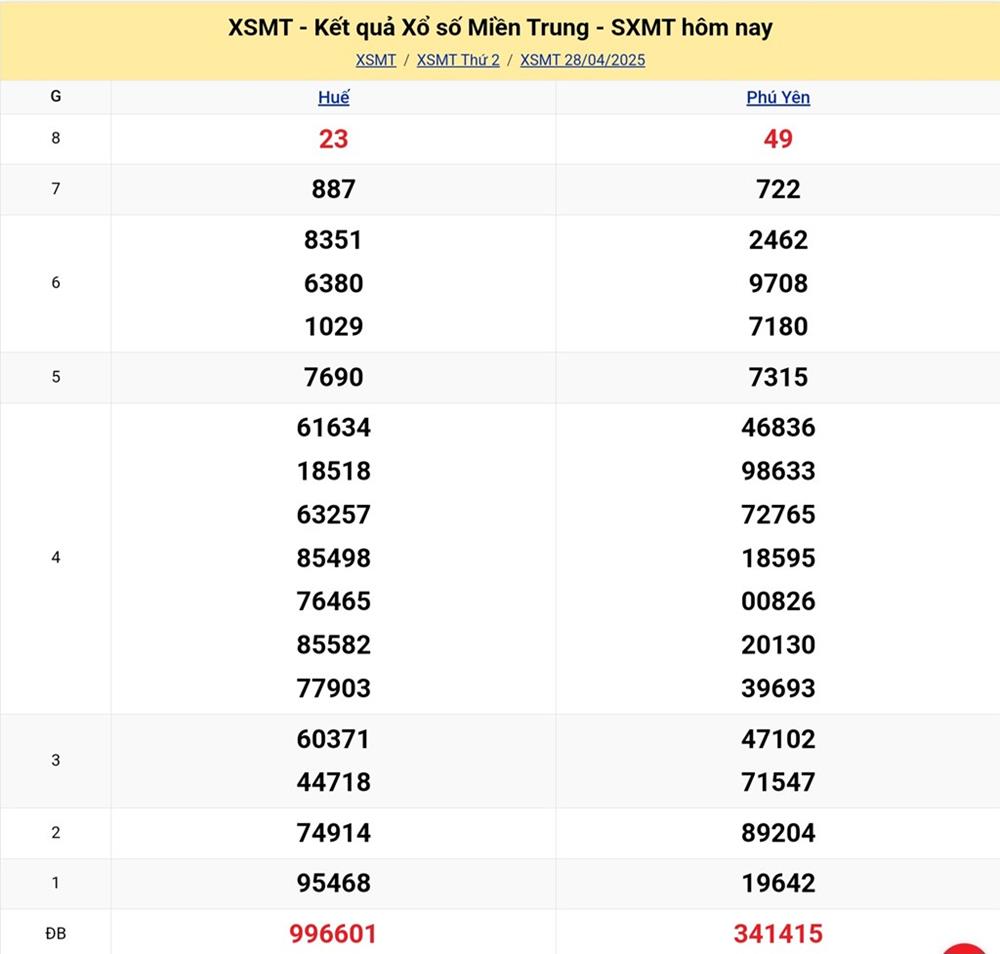Open the Huế province column link
Screen dimensions: 1000x954
pos(334,98)
